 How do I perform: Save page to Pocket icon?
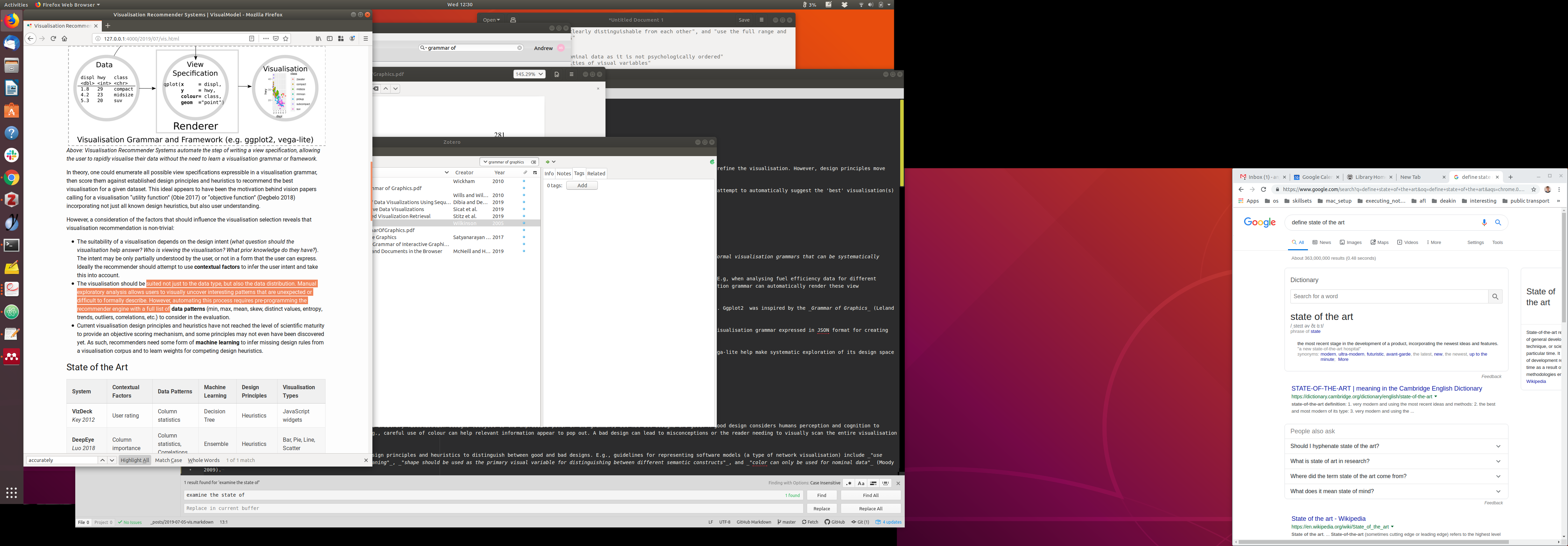pyautogui.click(x=276, y=38)
